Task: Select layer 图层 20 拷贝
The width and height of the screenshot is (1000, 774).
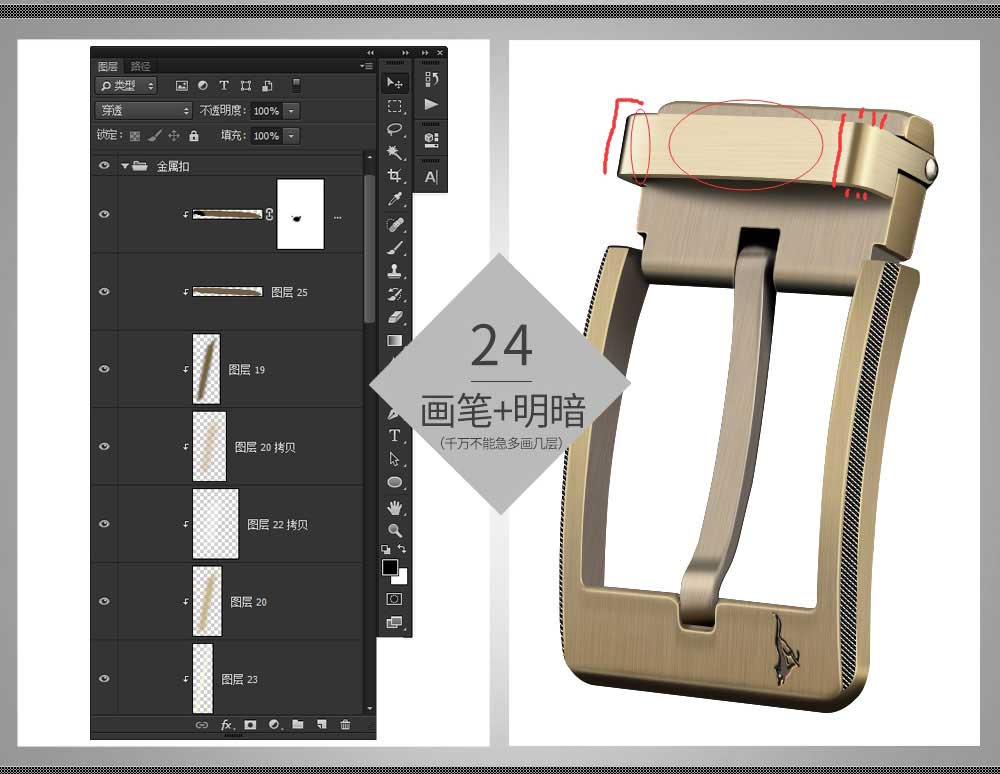Action: point(265,447)
